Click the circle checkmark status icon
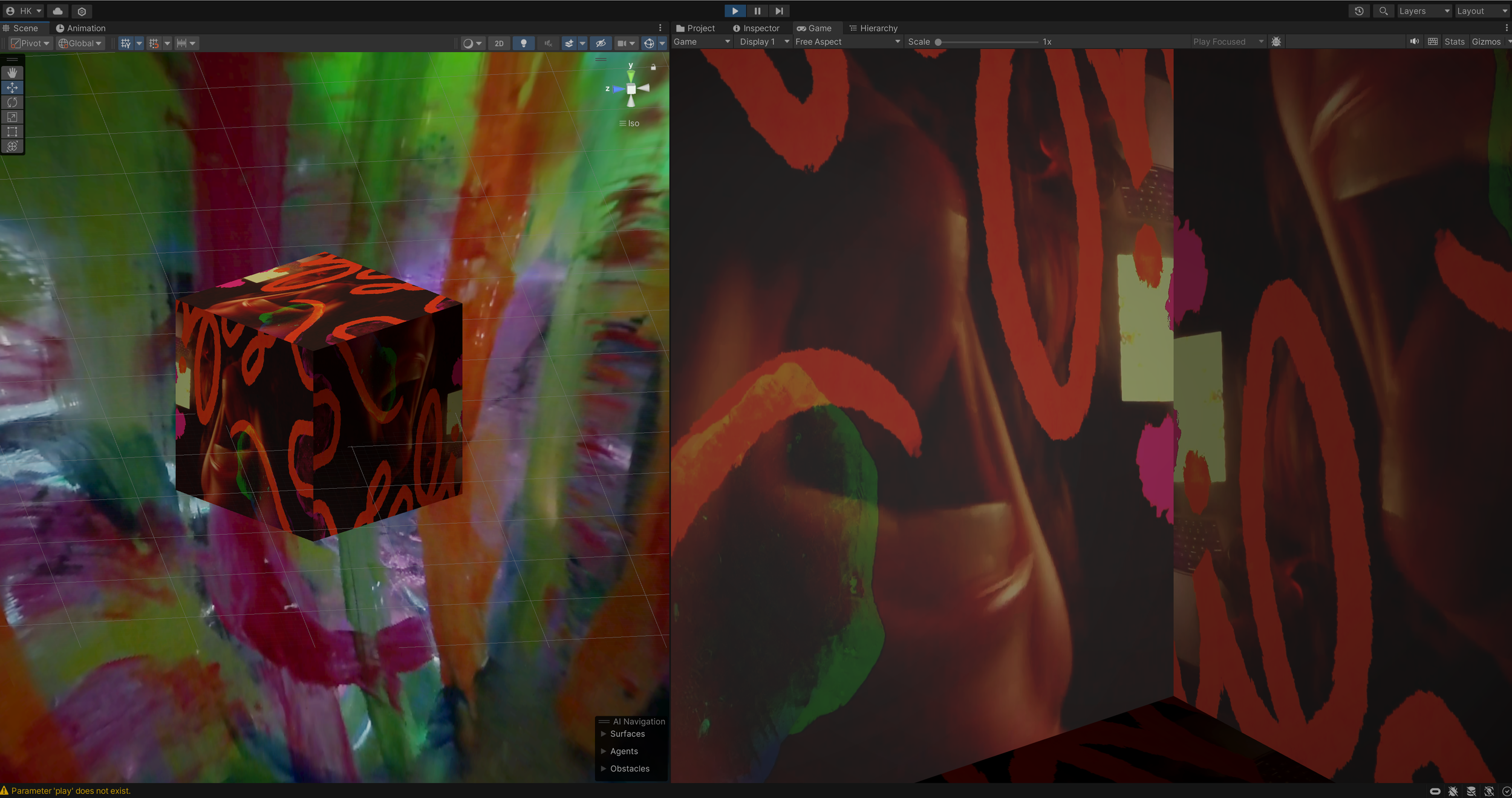This screenshot has width=1512, height=798. click(1507, 791)
